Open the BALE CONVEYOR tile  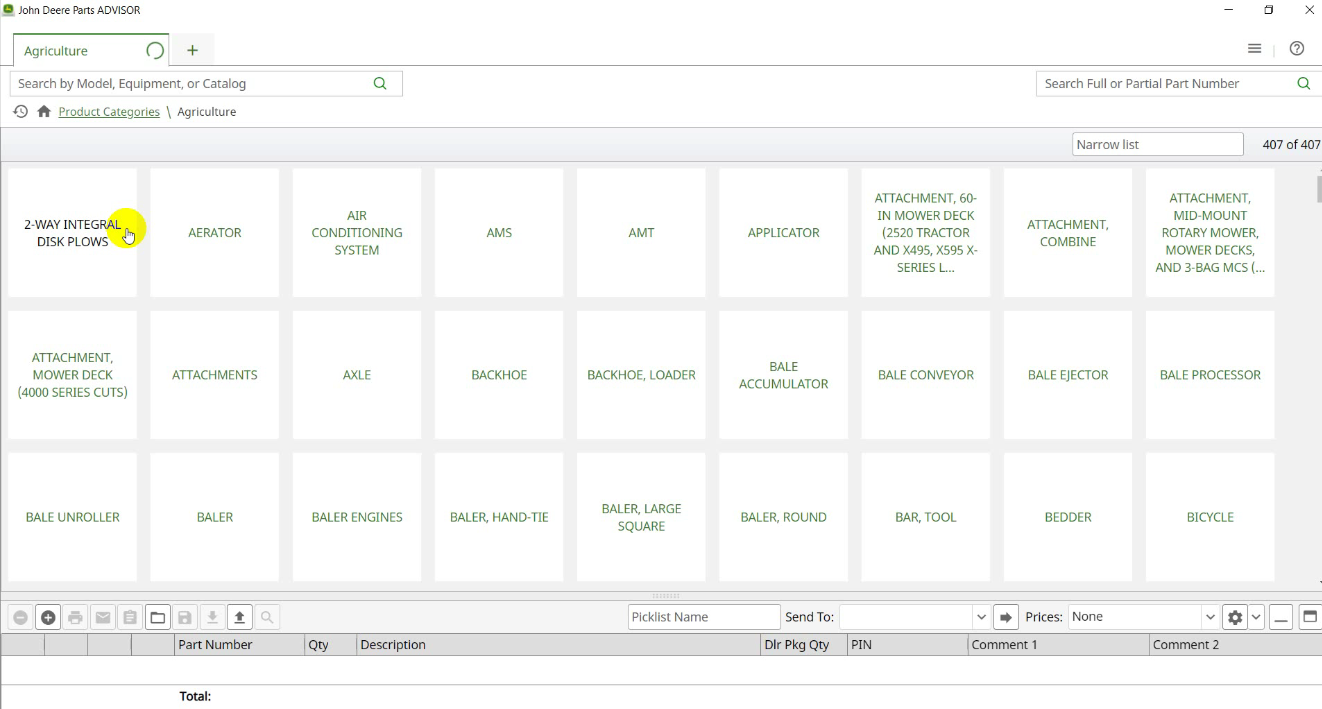[926, 375]
